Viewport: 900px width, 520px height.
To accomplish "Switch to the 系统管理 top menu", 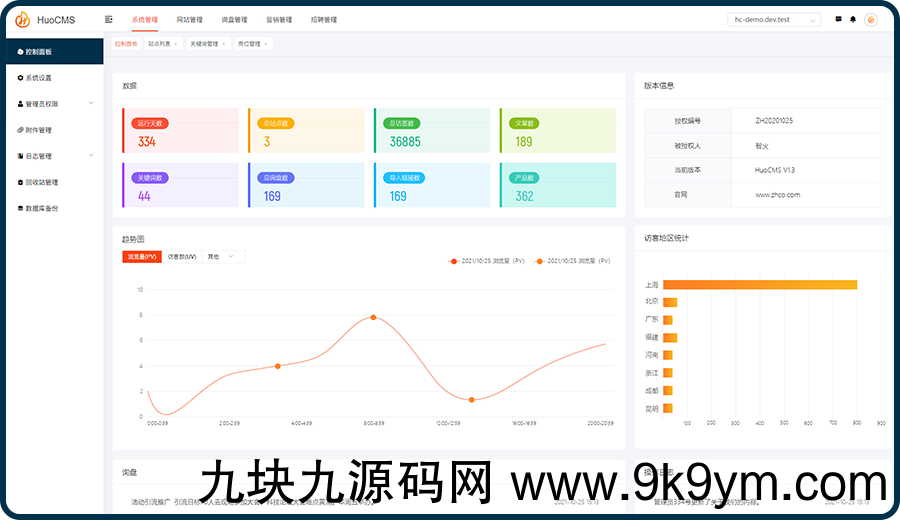I will (x=145, y=20).
